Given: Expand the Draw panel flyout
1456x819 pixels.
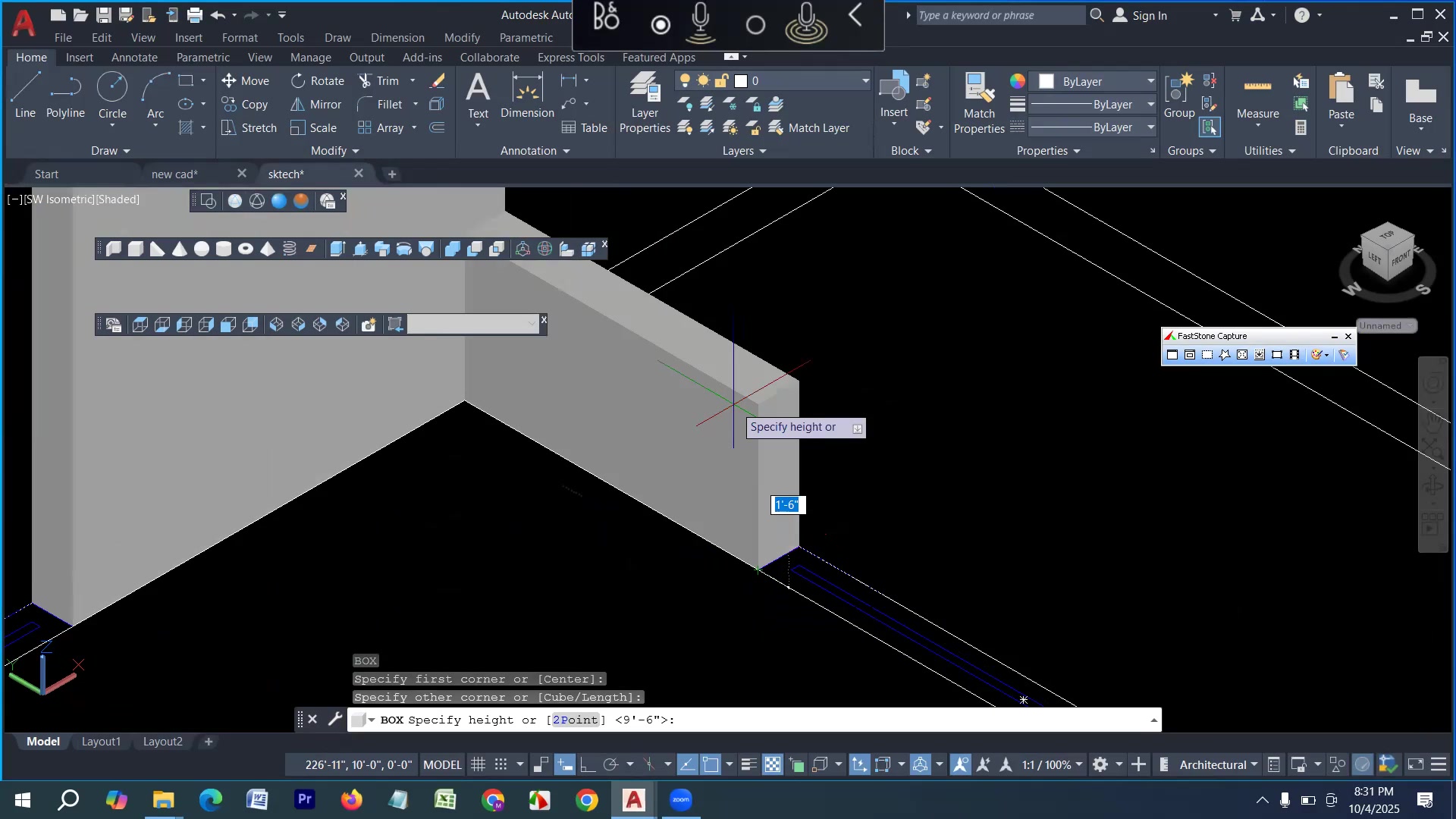Looking at the screenshot, I should (111, 151).
